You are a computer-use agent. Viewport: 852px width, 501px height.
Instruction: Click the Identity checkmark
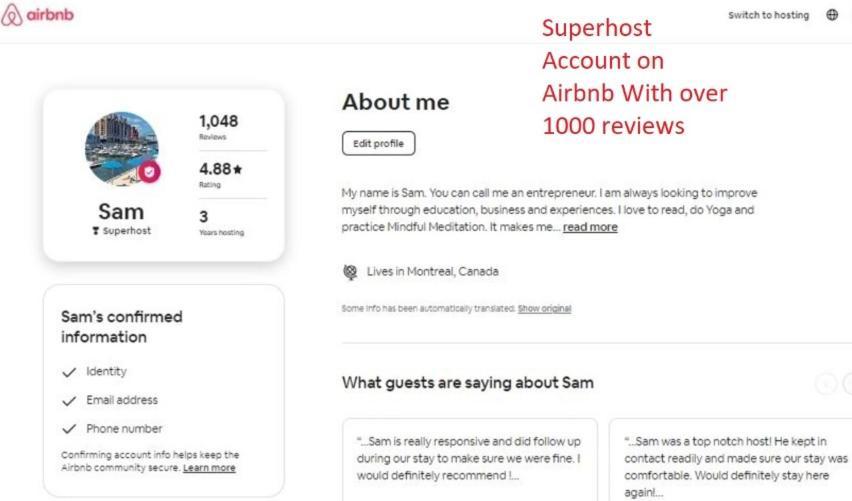tap(69, 372)
